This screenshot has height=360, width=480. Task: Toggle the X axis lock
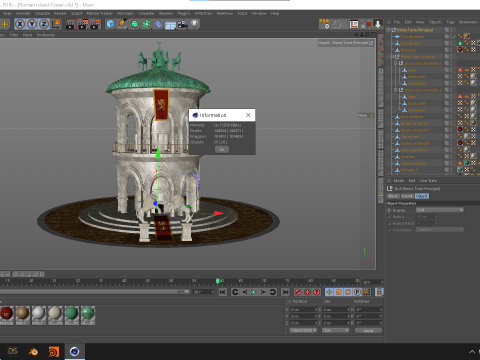point(20,24)
